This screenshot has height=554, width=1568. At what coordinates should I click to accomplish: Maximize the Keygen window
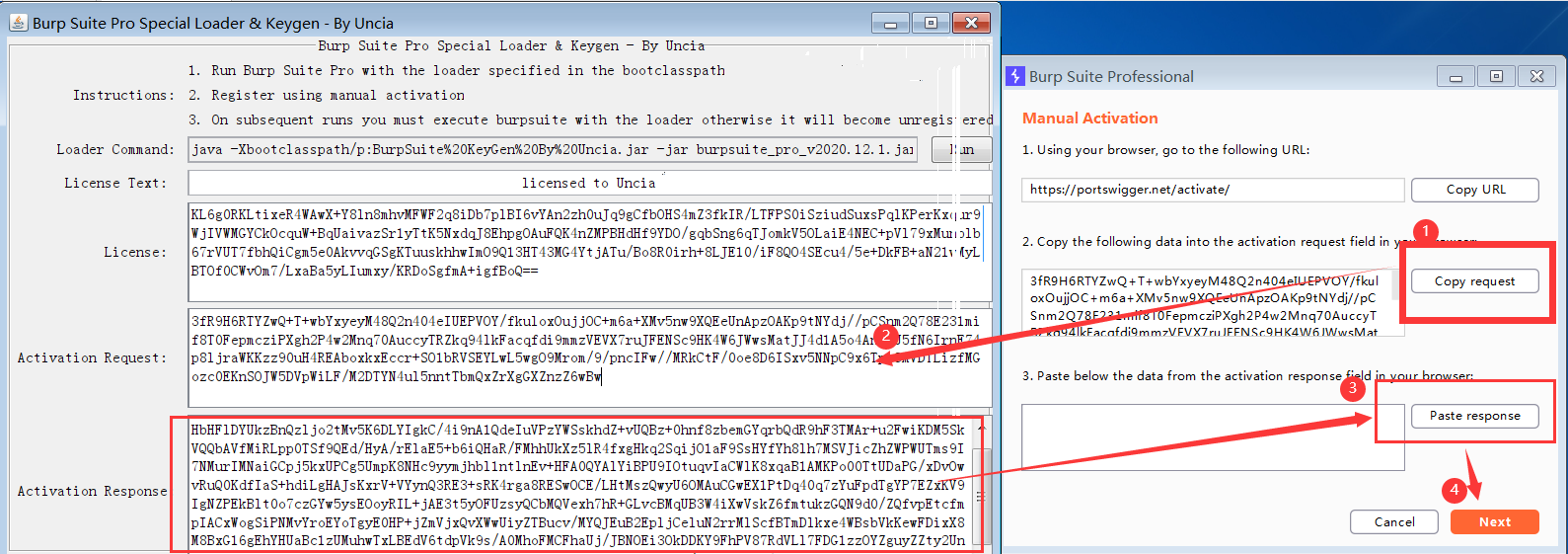(x=930, y=23)
